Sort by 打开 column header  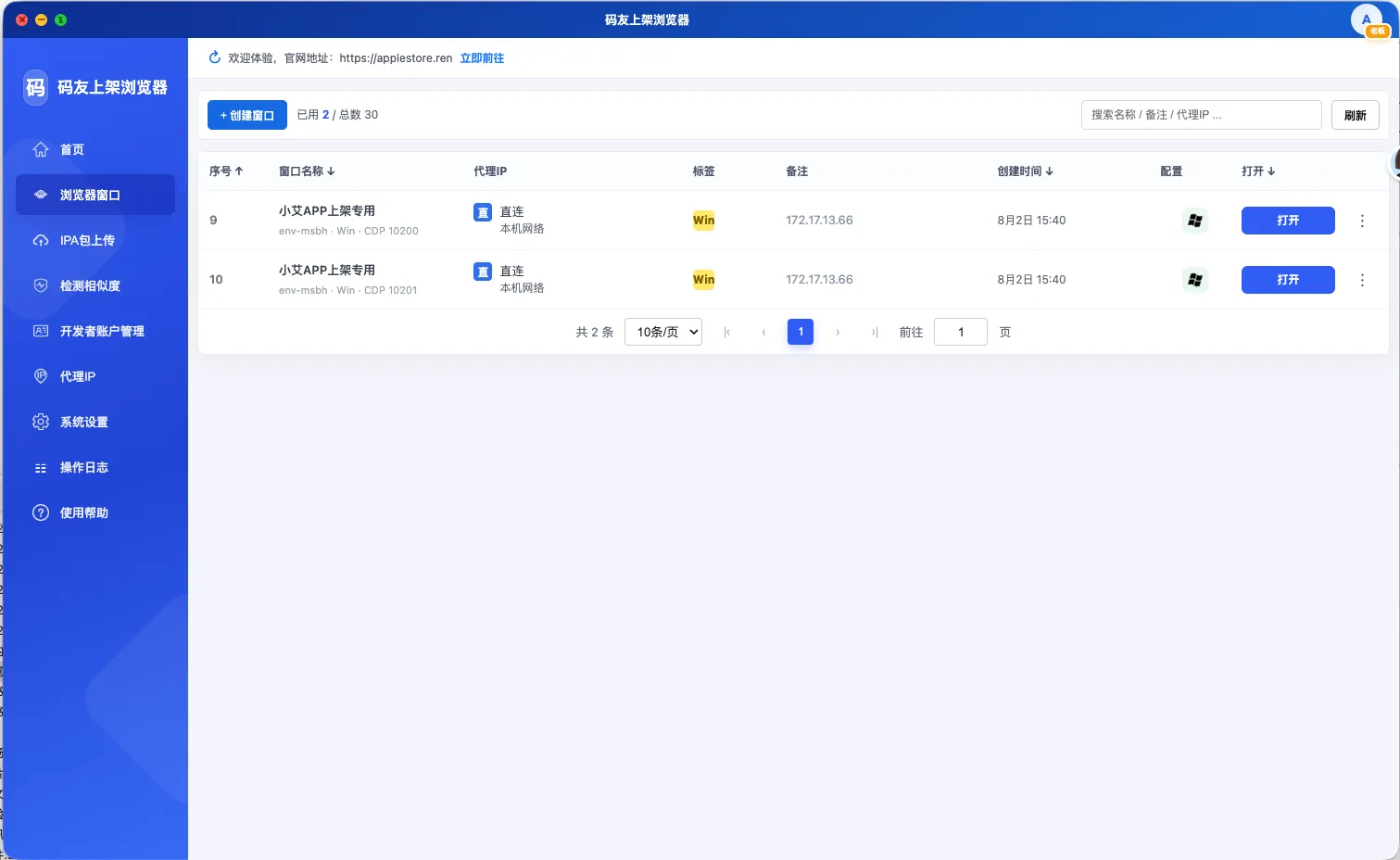click(x=1259, y=171)
